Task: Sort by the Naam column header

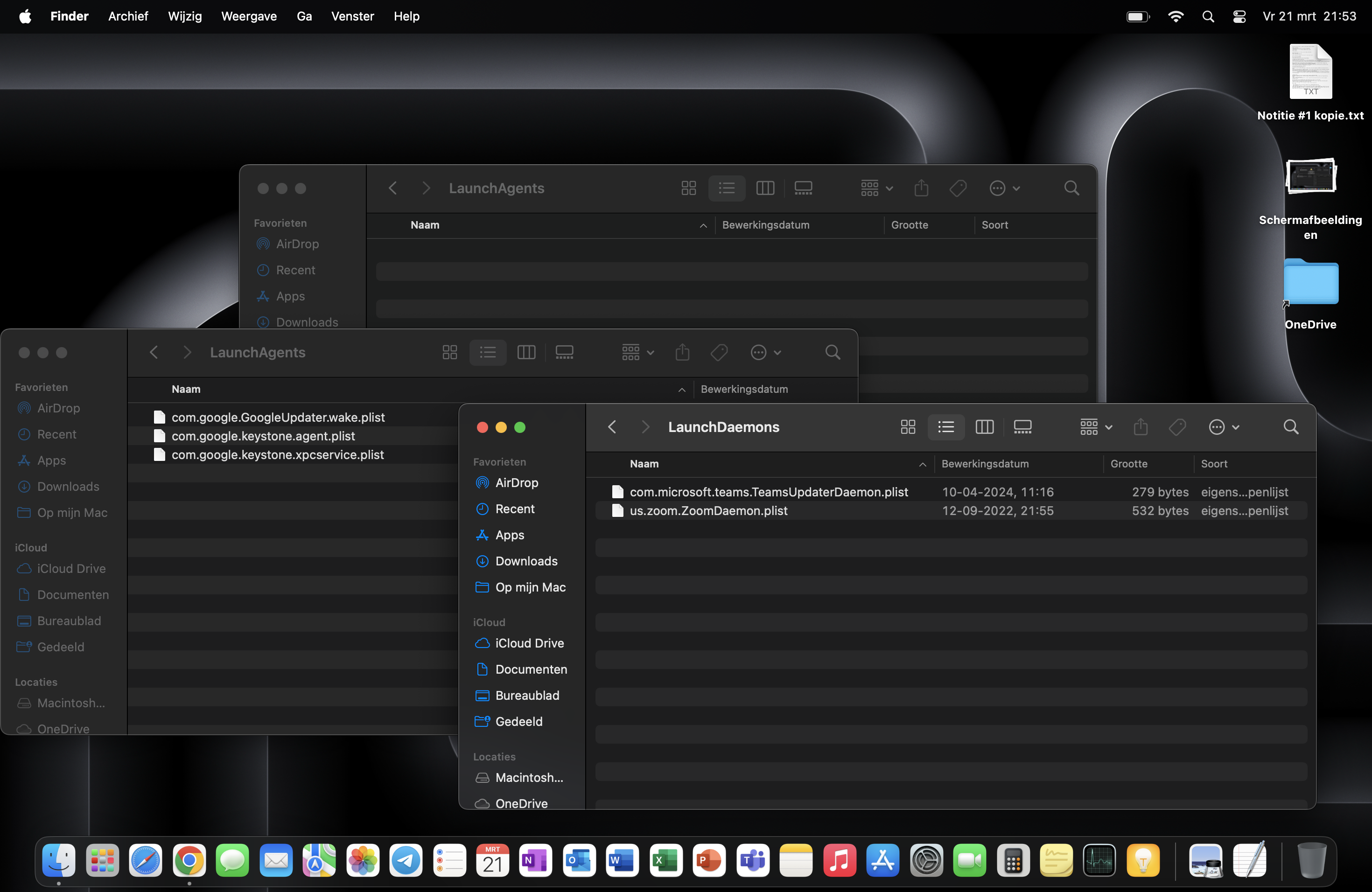Action: (644, 464)
